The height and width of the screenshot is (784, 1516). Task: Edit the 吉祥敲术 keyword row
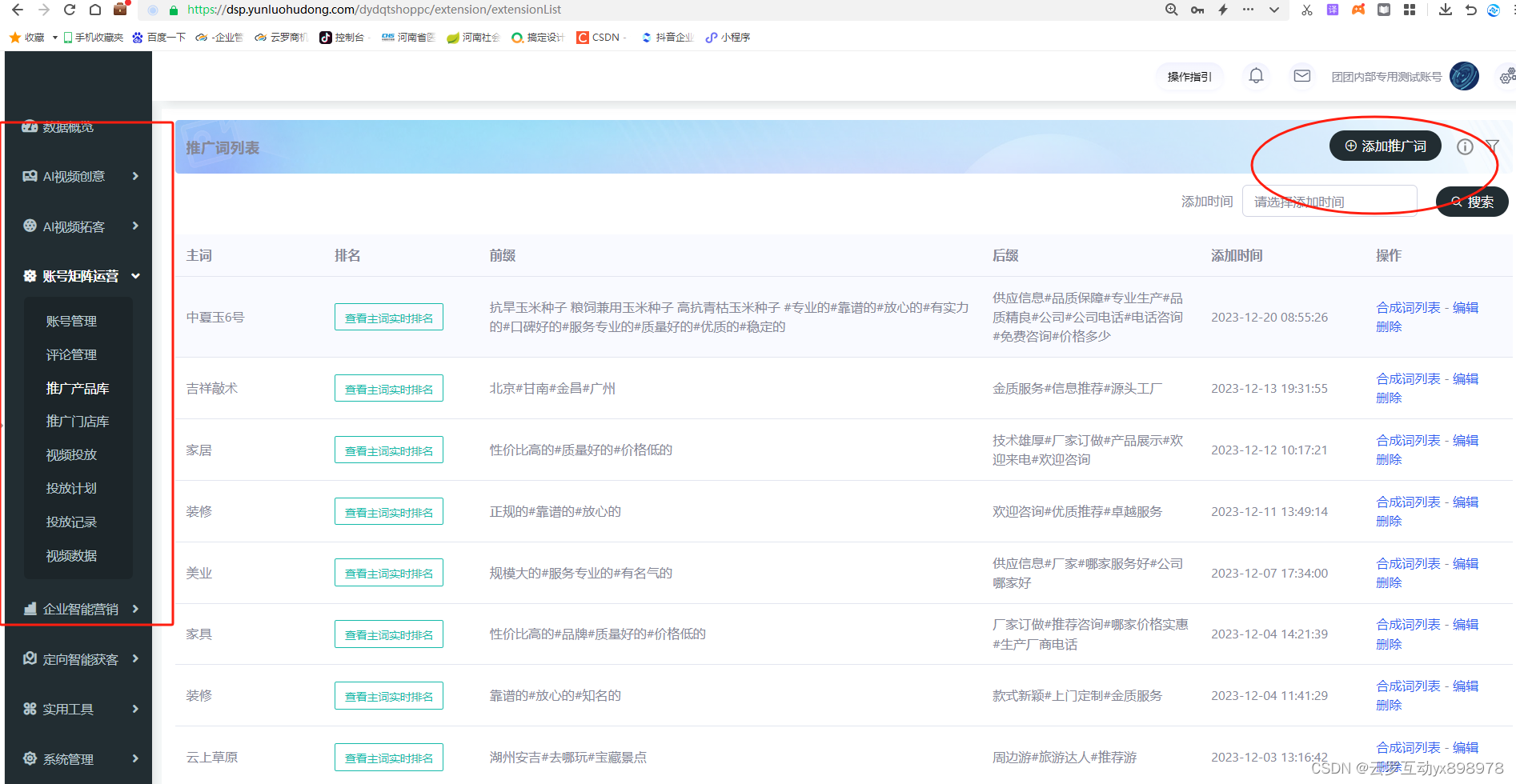[x=1466, y=378]
